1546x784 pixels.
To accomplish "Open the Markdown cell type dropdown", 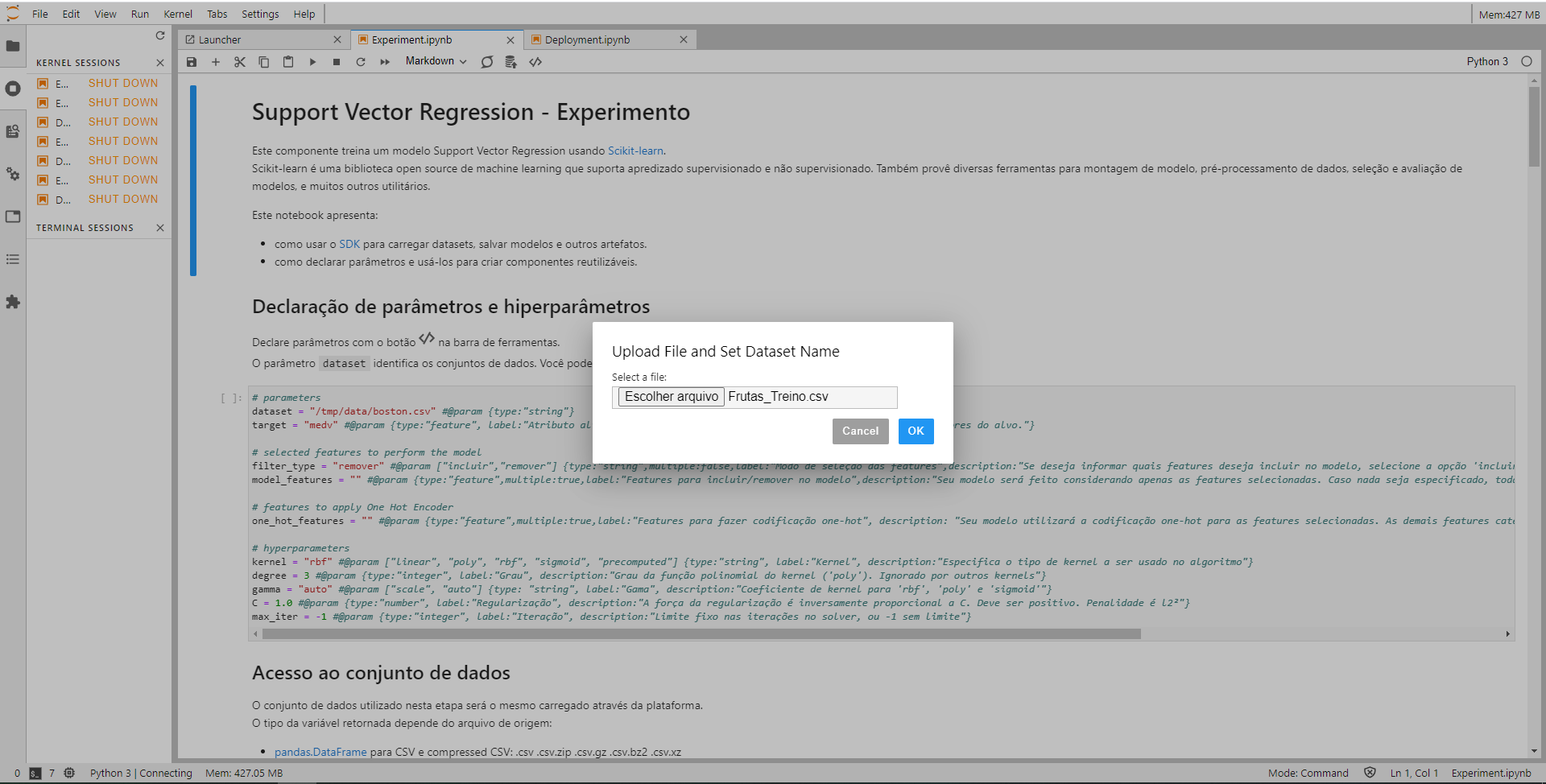I will coord(436,61).
